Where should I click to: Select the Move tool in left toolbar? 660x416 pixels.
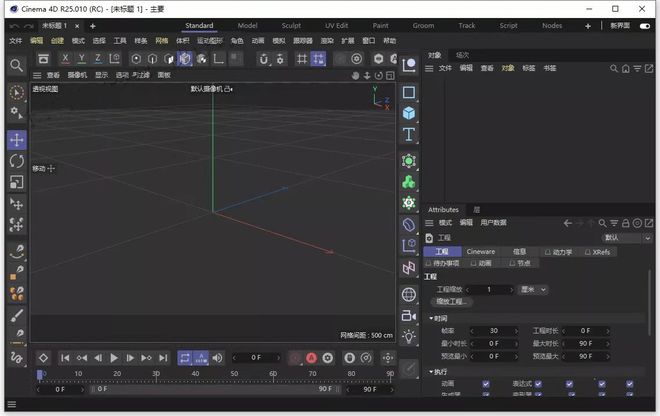pos(16,139)
